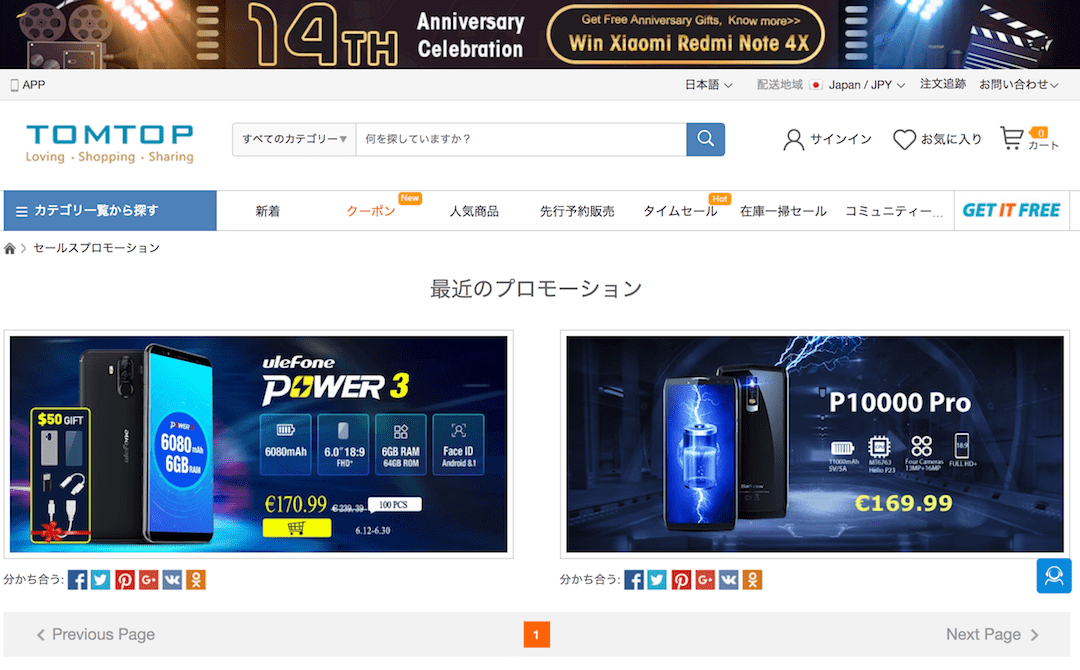Share Power 3 promo on VK

pos(172,580)
